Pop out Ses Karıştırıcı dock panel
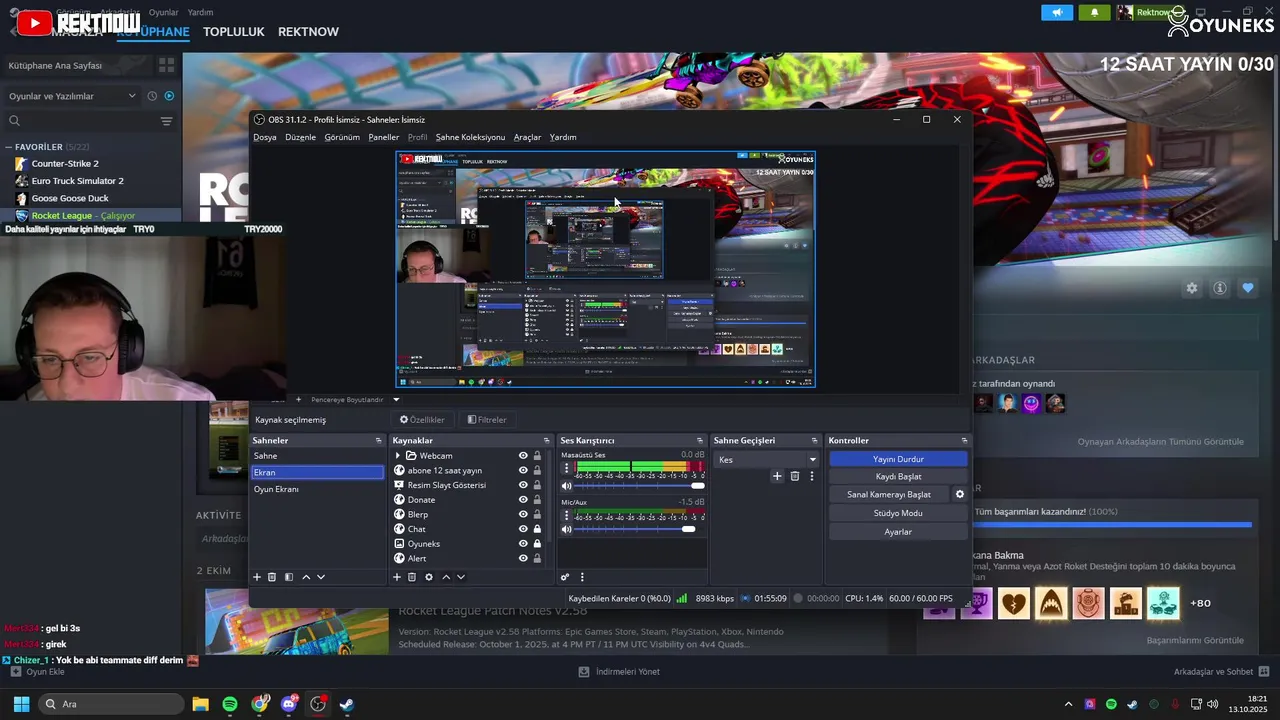1280x720 pixels. click(700, 441)
